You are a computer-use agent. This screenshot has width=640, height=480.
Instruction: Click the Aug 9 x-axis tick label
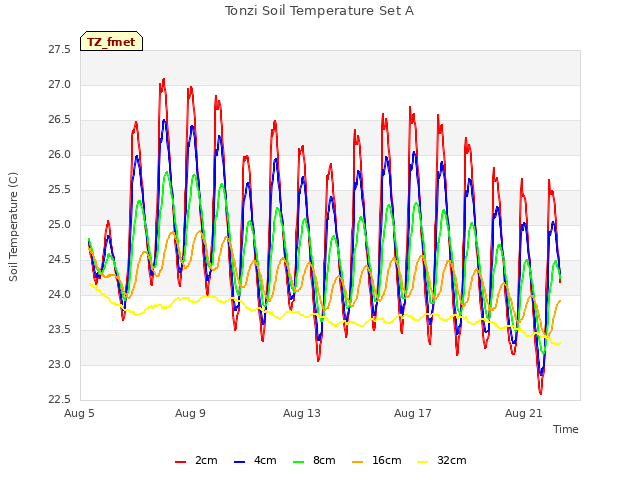190,413
